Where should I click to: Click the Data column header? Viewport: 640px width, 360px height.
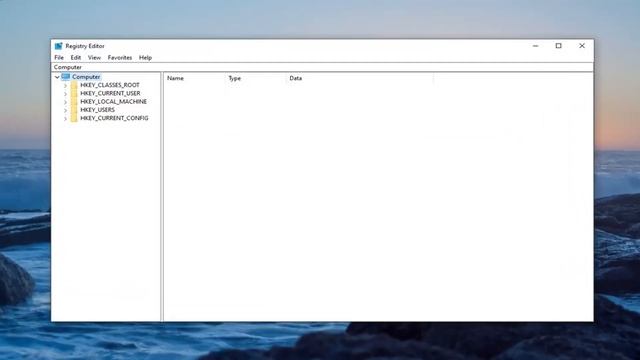(x=360, y=78)
